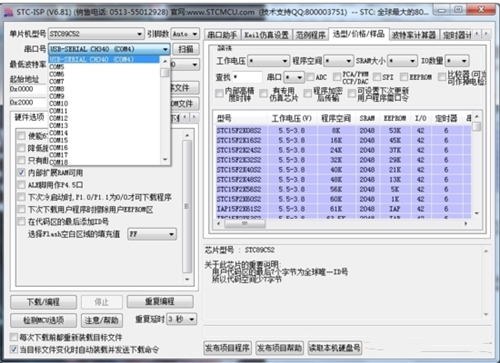Uncheck the 内部扩展RAM可用 checkbox
This screenshot has height=363, width=500.
tap(21, 173)
